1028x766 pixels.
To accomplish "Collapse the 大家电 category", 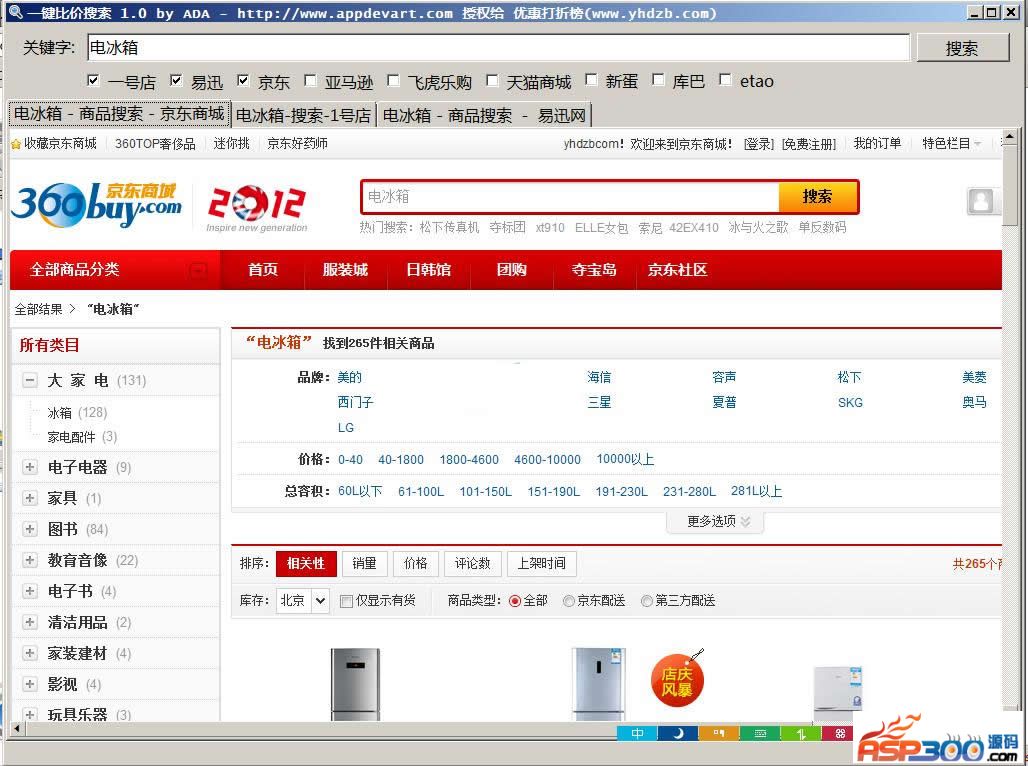I will pos(30,380).
